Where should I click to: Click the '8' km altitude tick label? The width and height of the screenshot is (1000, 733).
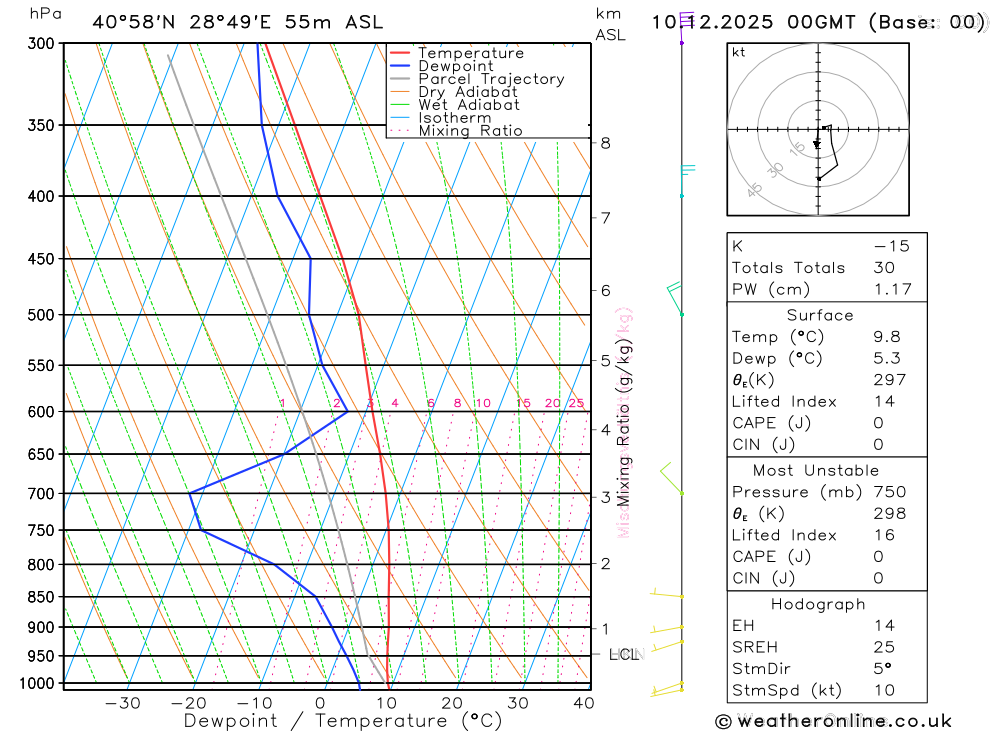pos(605,143)
